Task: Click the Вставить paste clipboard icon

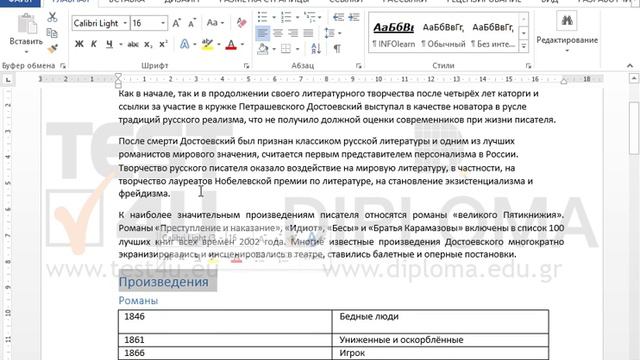Action: coord(27,23)
